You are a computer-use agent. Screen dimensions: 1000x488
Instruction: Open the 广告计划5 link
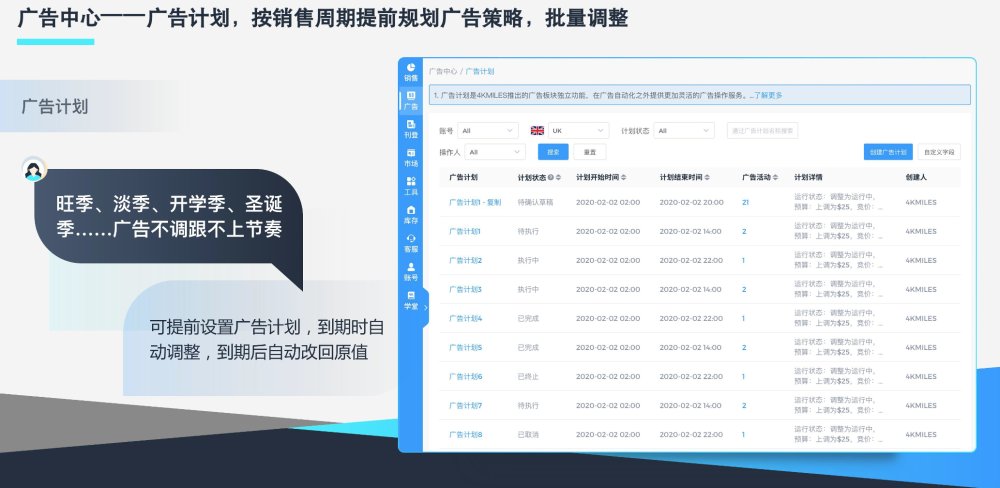pyautogui.click(x=466, y=348)
